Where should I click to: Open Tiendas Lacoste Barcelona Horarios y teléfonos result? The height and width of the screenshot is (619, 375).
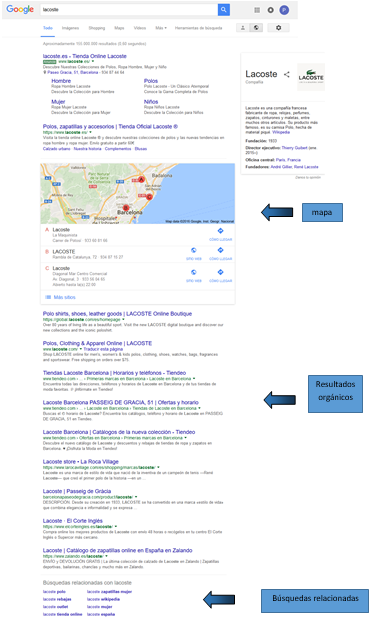point(114,373)
